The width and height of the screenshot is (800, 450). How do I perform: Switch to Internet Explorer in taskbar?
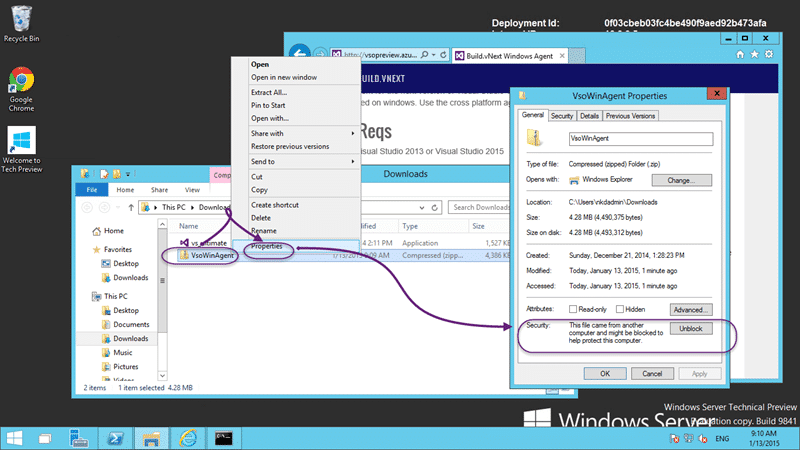pos(188,438)
